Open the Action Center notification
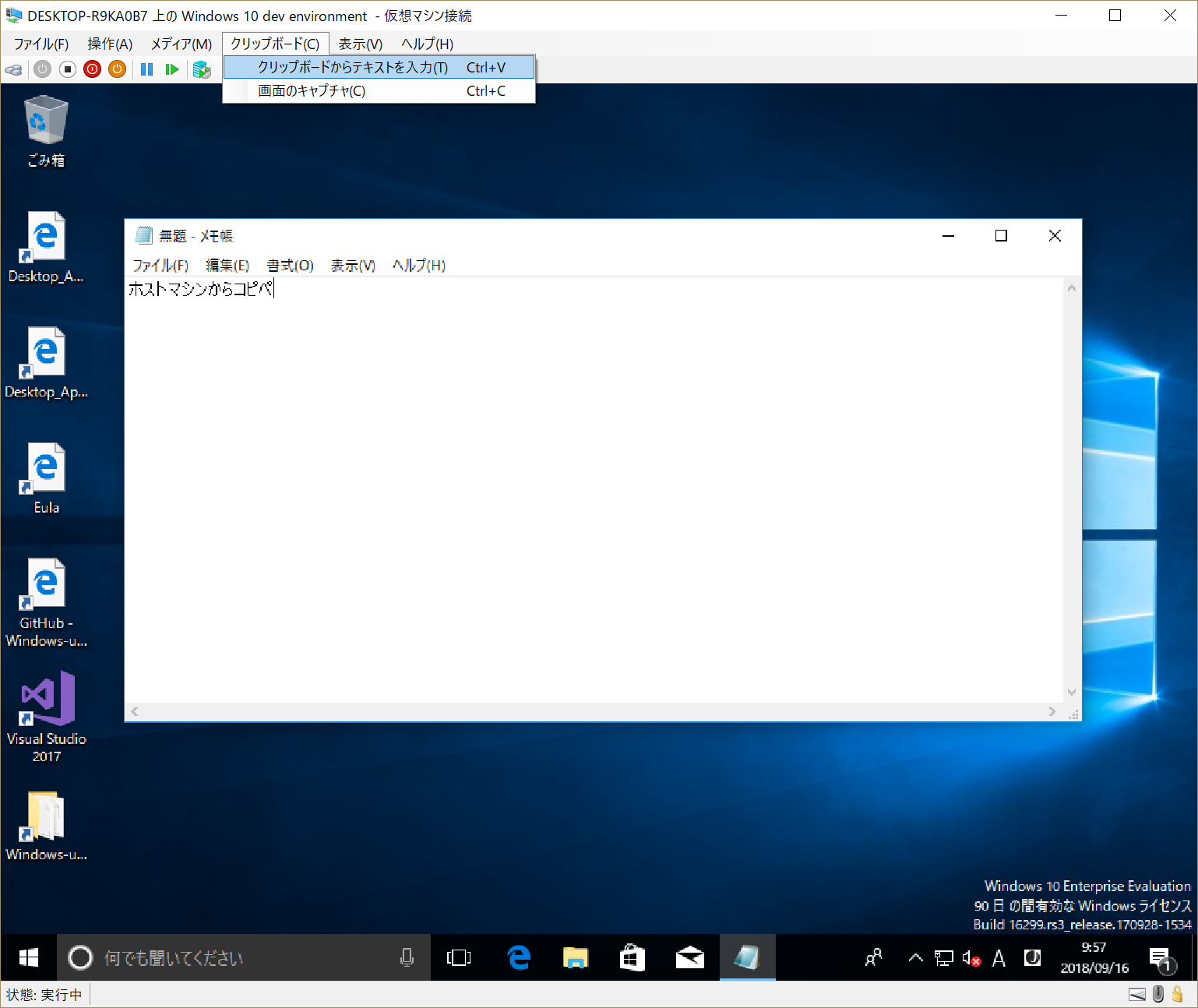Viewport: 1198px width, 1008px height. [1161, 957]
